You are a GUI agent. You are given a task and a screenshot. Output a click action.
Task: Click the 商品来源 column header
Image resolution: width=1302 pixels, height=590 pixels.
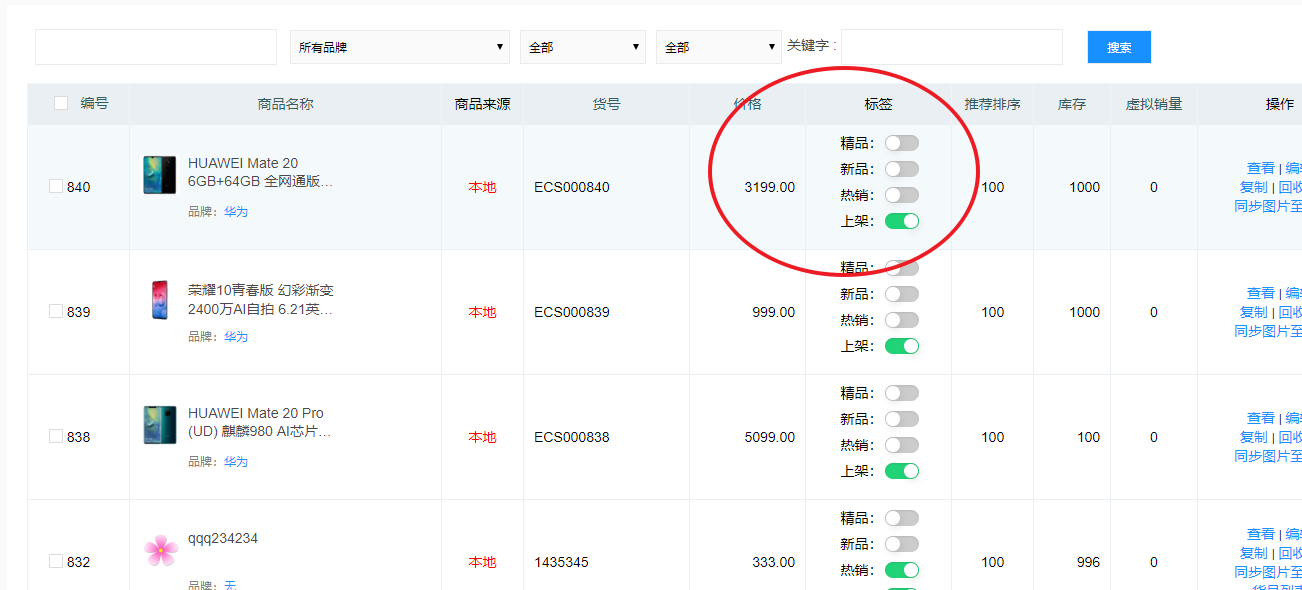[x=482, y=104]
